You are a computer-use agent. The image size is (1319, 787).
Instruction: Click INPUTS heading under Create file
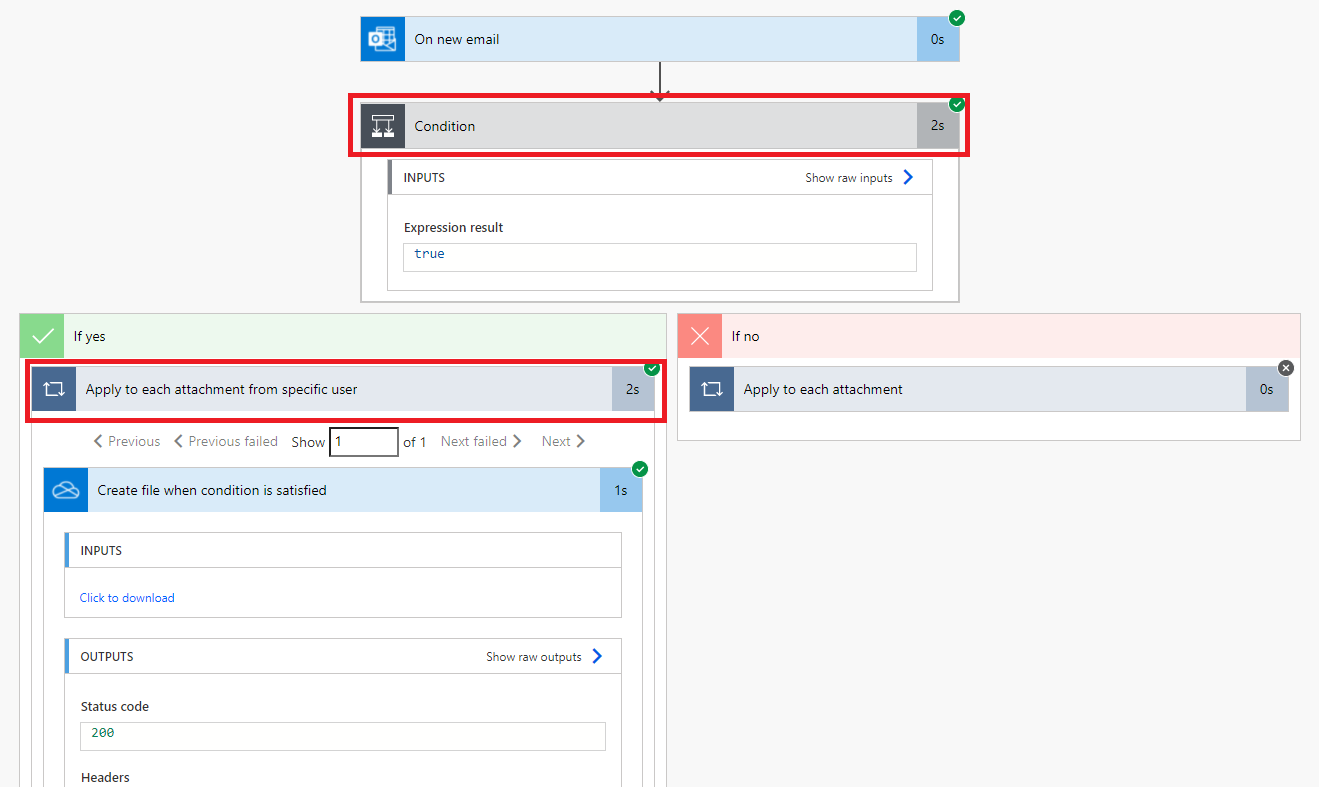pos(101,551)
